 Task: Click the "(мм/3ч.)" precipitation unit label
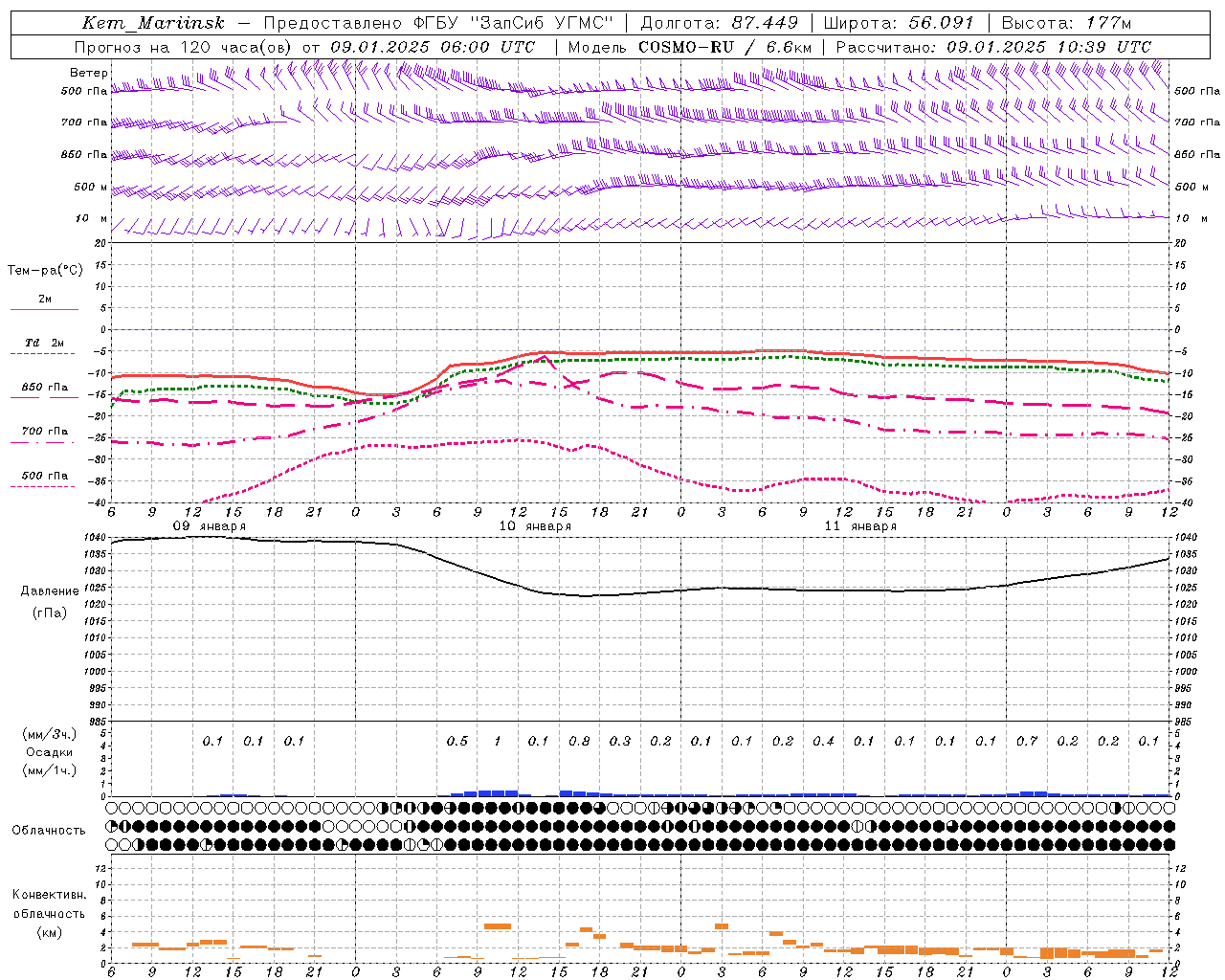[x=49, y=734]
